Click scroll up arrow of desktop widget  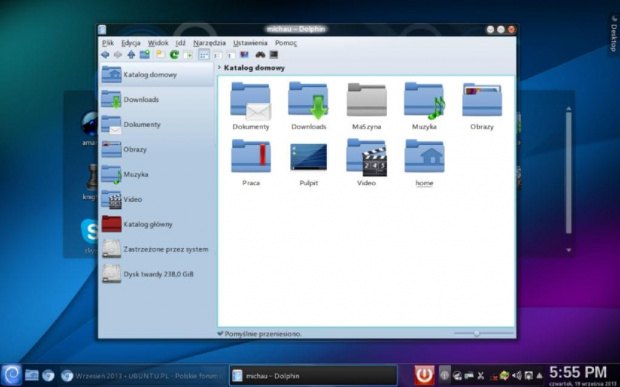pyautogui.click(x=569, y=108)
